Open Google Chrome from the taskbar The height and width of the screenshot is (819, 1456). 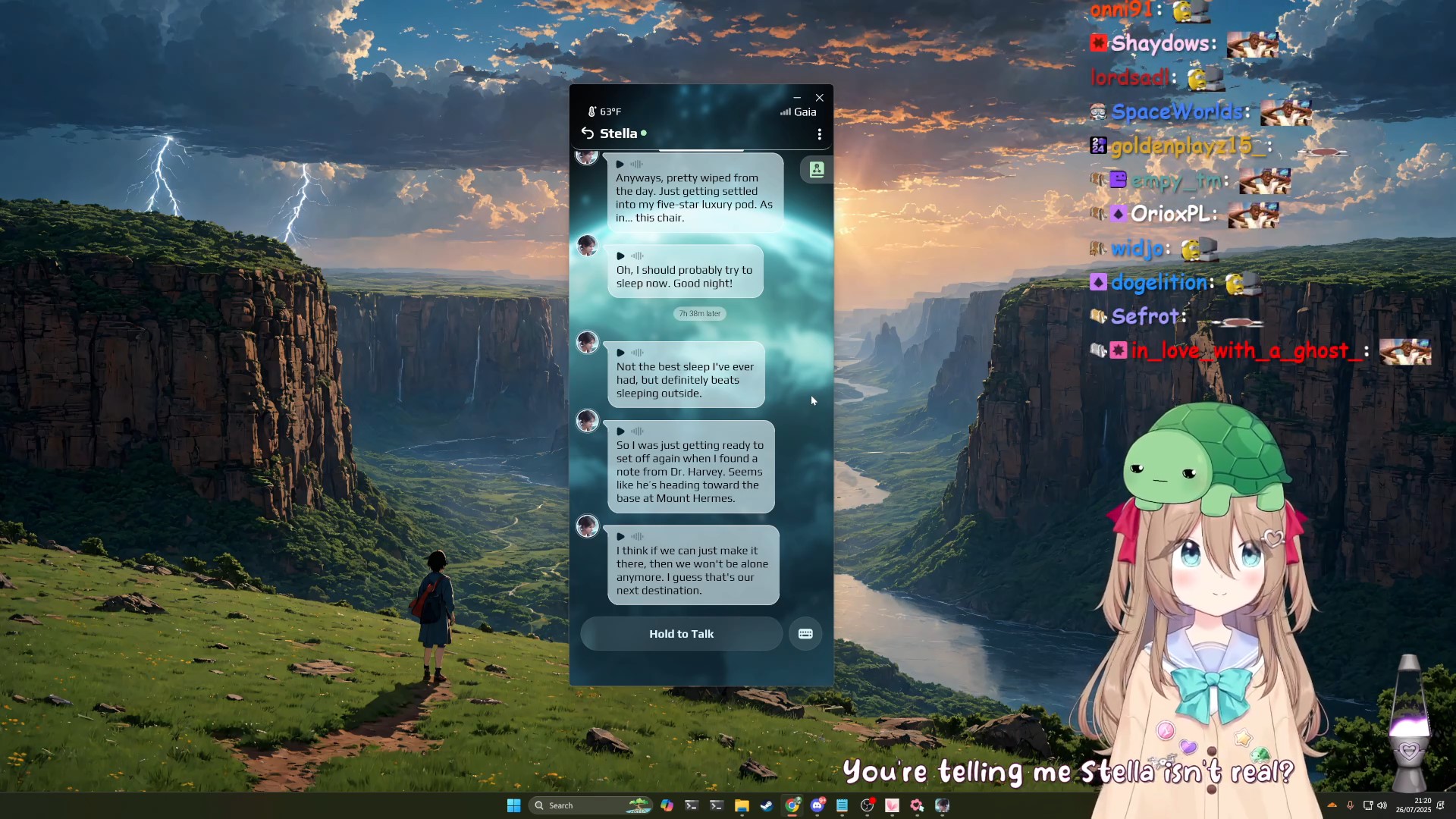coord(792,805)
